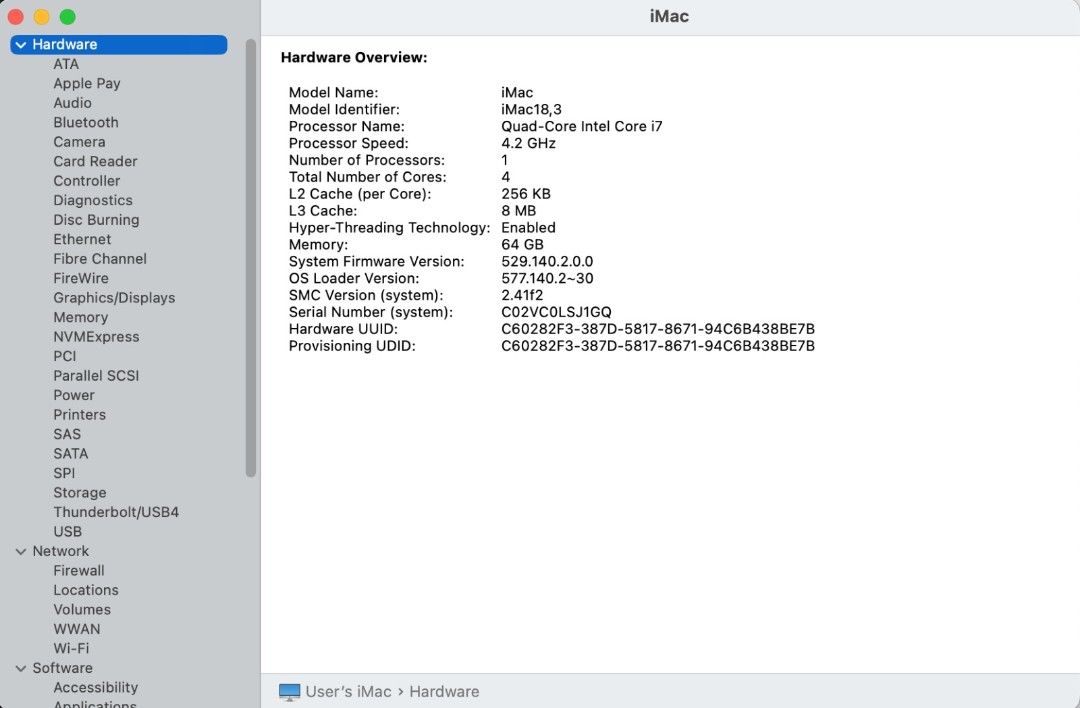The height and width of the screenshot is (708, 1080).
Task: Select the Software category label
Action: click(63, 668)
